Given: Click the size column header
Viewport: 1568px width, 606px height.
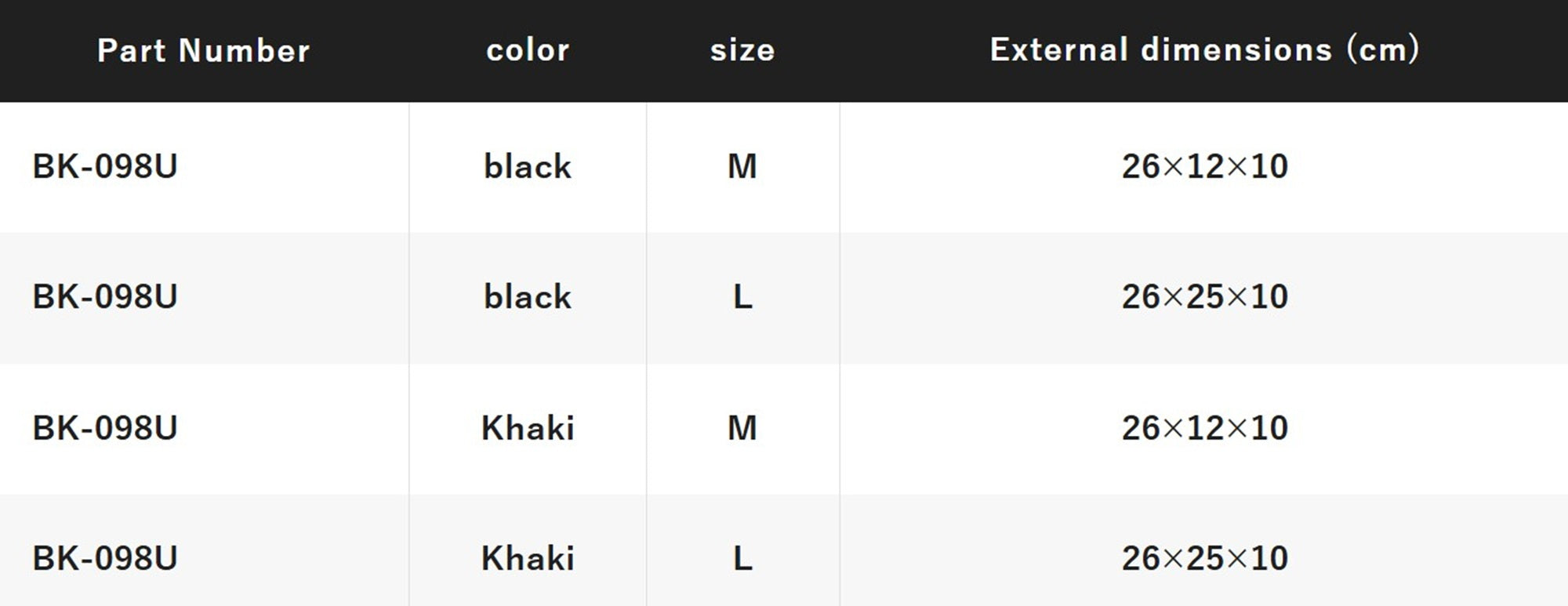Looking at the screenshot, I should pos(742,50).
